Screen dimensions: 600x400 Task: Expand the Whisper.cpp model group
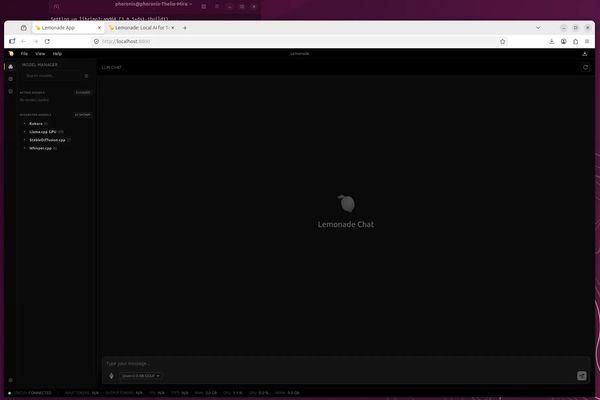[40, 148]
